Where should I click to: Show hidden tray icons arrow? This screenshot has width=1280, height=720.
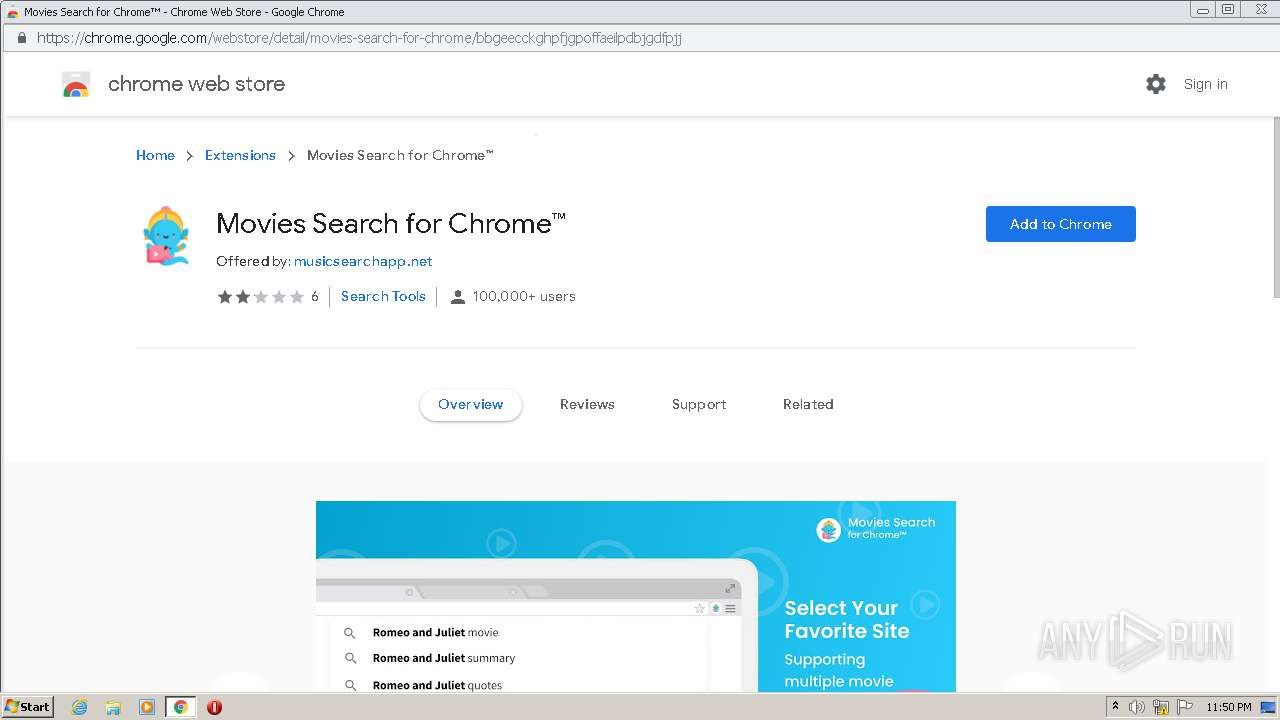click(x=1115, y=706)
